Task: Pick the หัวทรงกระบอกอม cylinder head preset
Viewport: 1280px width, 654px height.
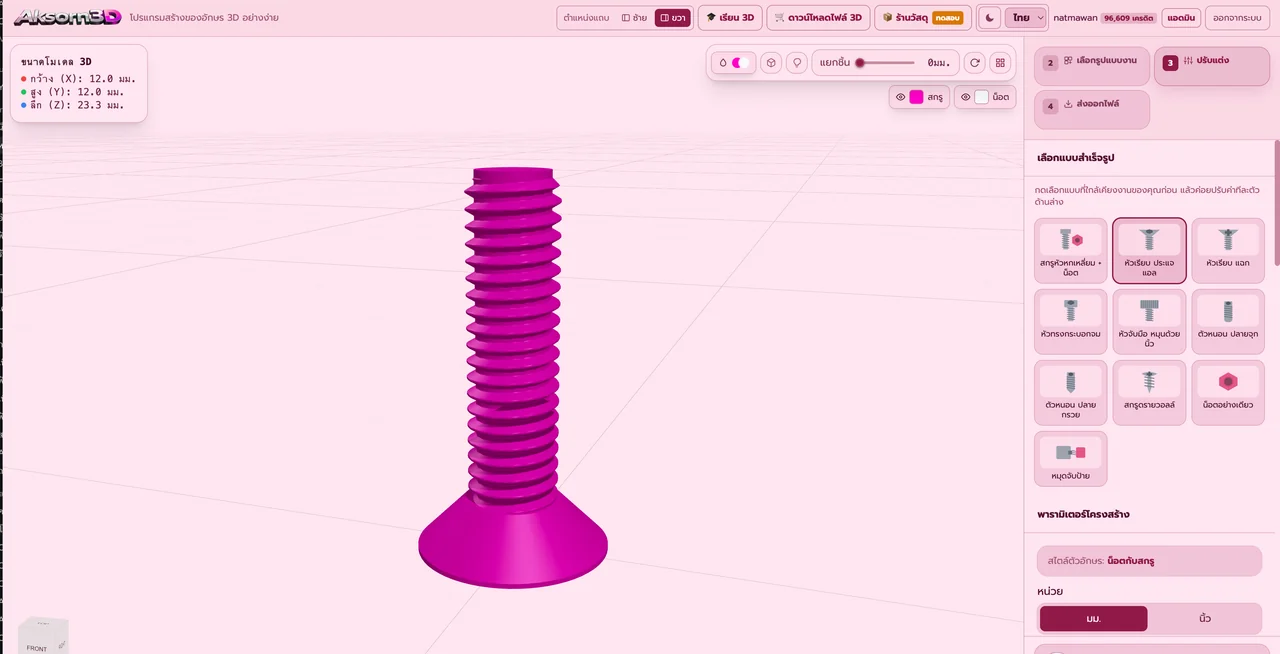Action: click(x=1071, y=321)
